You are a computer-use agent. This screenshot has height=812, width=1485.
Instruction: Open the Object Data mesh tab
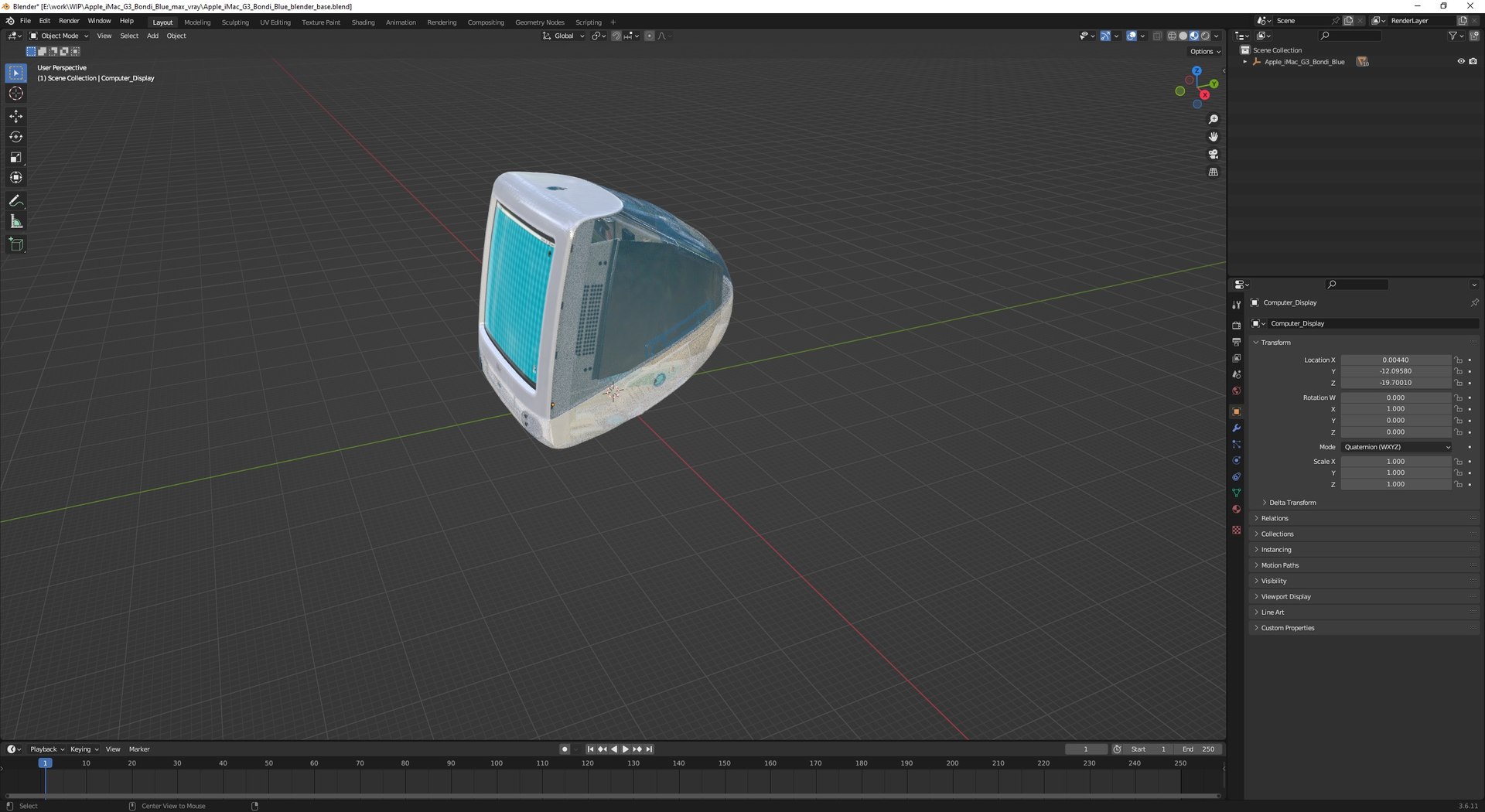coord(1236,493)
